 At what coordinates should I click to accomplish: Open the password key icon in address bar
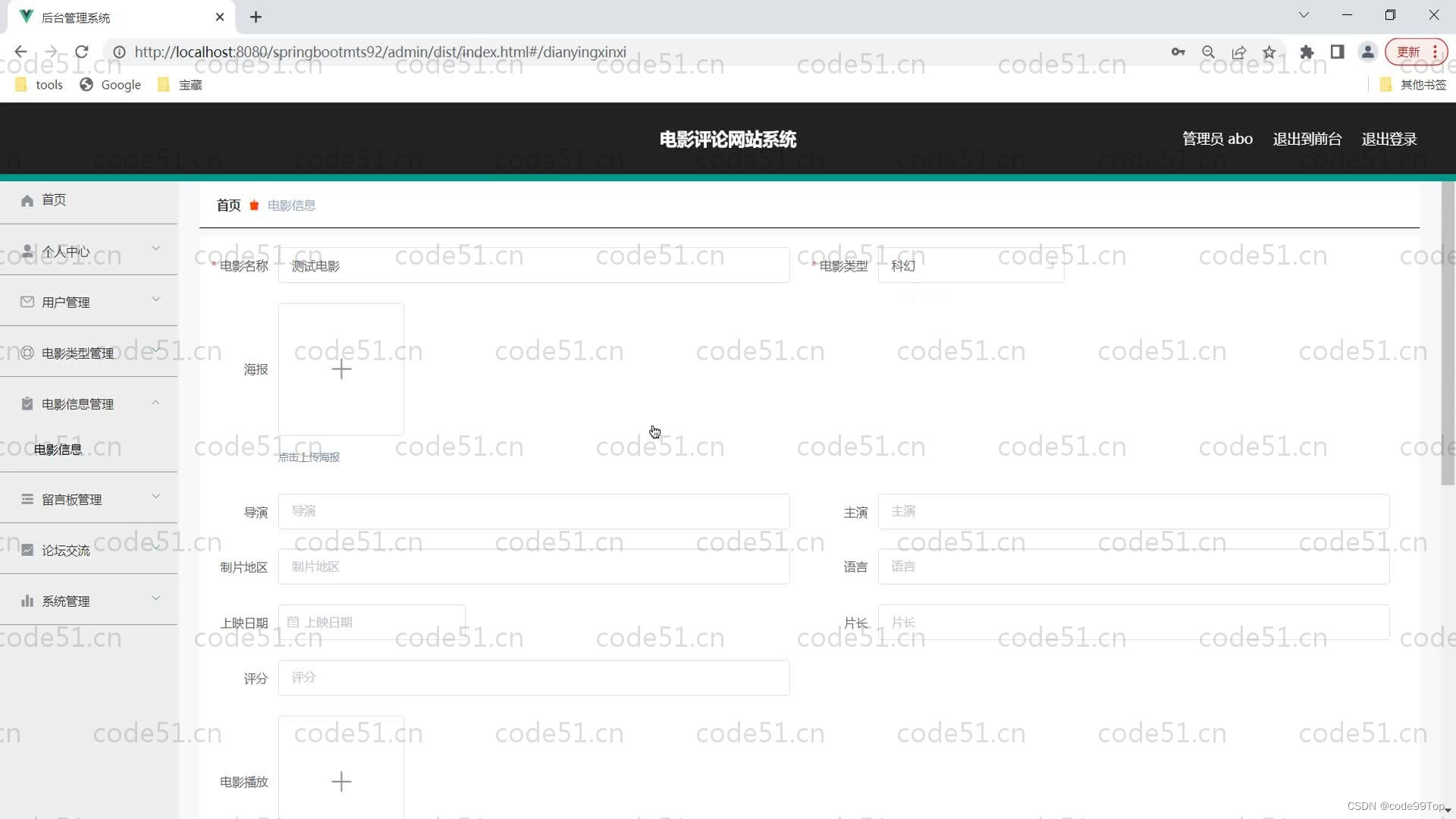coord(1178,52)
